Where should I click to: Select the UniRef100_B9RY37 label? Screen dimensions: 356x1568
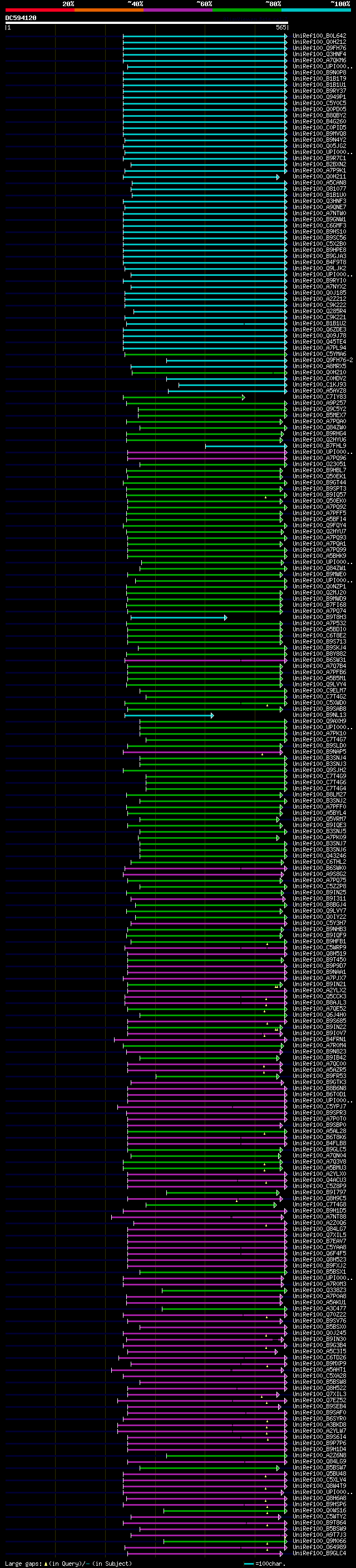click(319, 91)
